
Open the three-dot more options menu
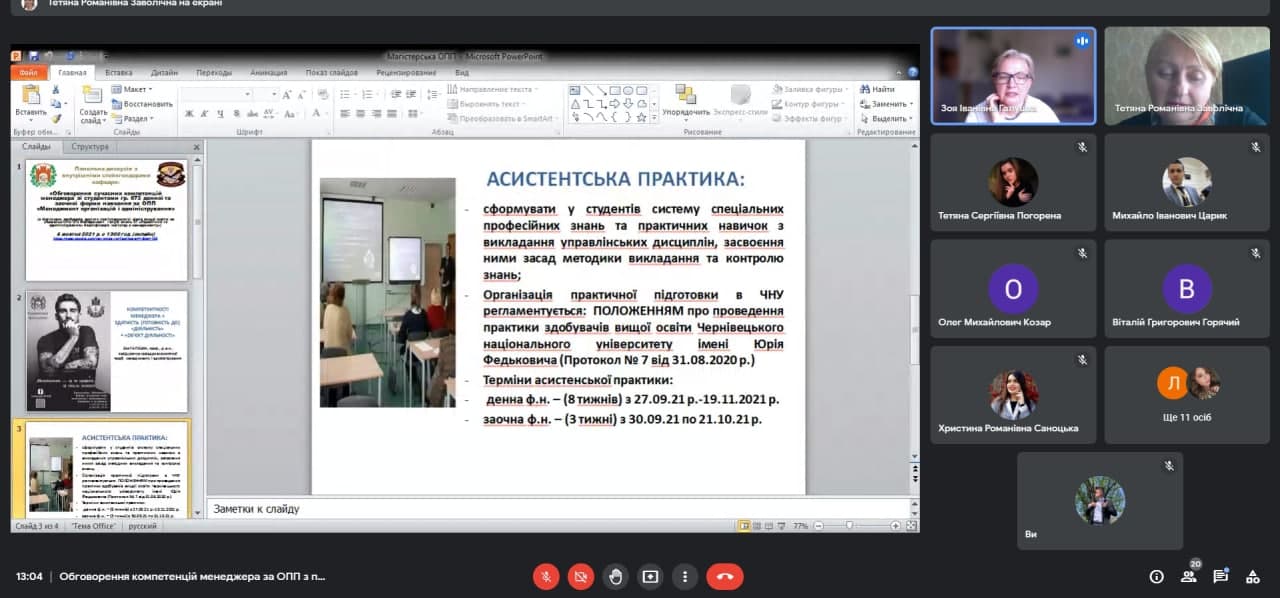(684, 576)
